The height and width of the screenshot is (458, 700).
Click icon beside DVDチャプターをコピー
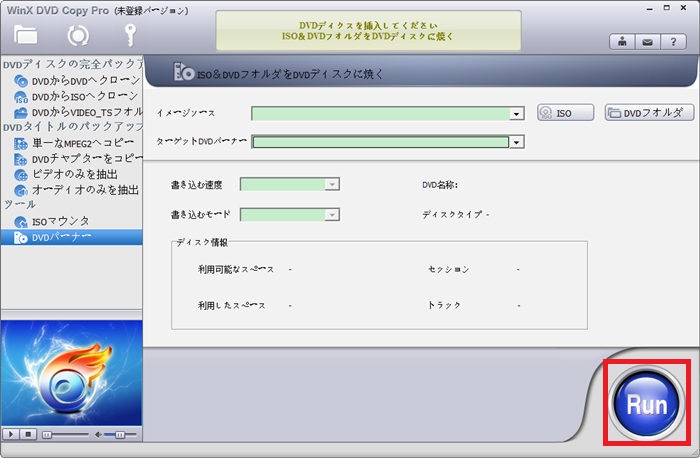pyautogui.click(x=21, y=159)
